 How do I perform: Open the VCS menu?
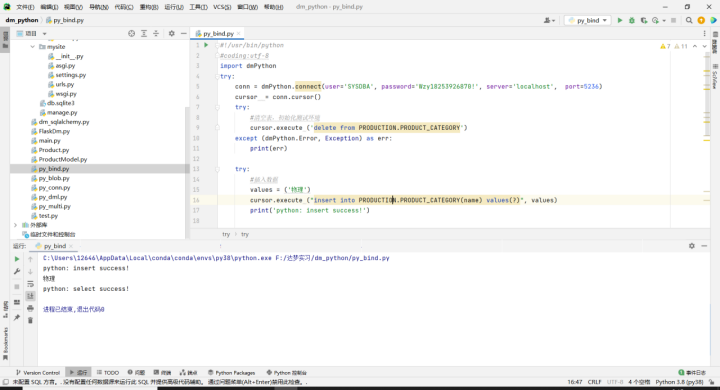coord(222,7)
